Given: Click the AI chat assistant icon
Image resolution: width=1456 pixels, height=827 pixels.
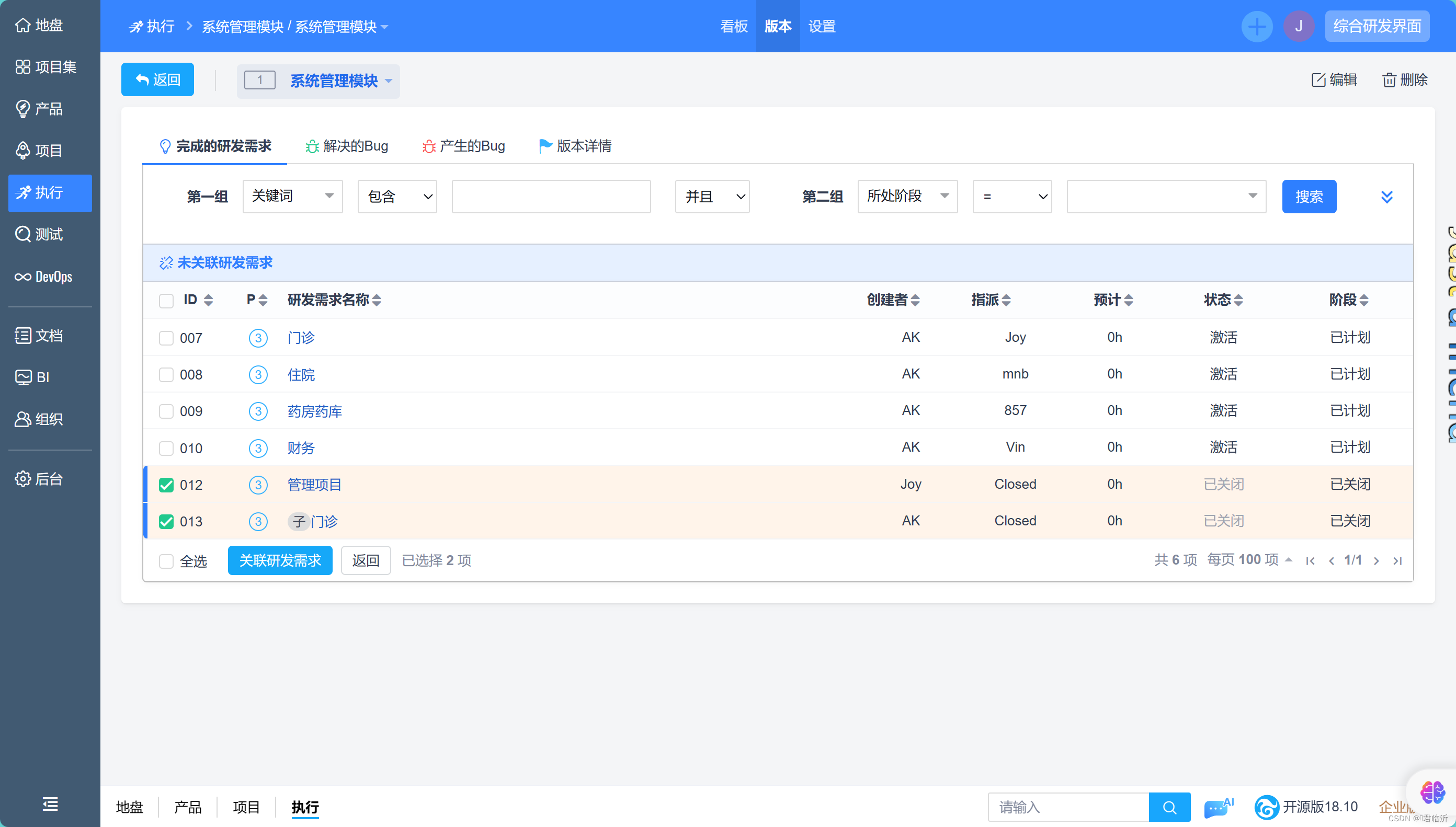Looking at the screenshot, I should pos(1218,807).
